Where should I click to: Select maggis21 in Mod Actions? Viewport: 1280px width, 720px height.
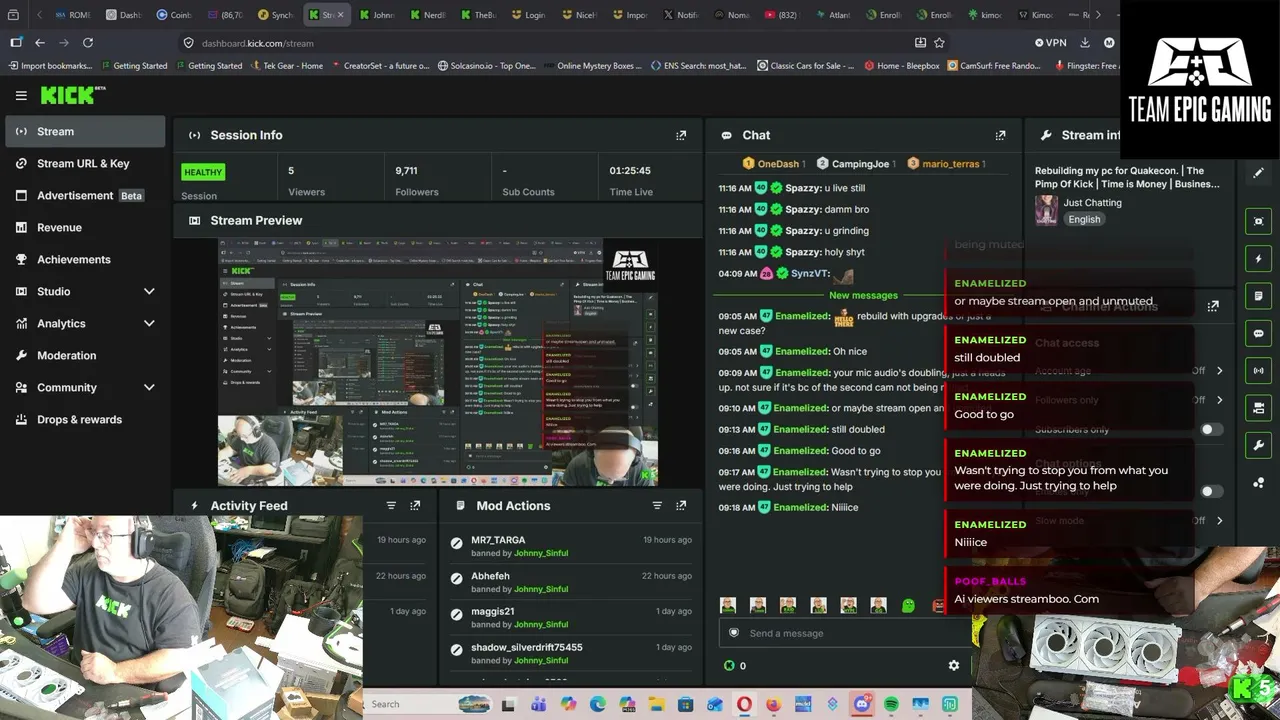(493, 611)
